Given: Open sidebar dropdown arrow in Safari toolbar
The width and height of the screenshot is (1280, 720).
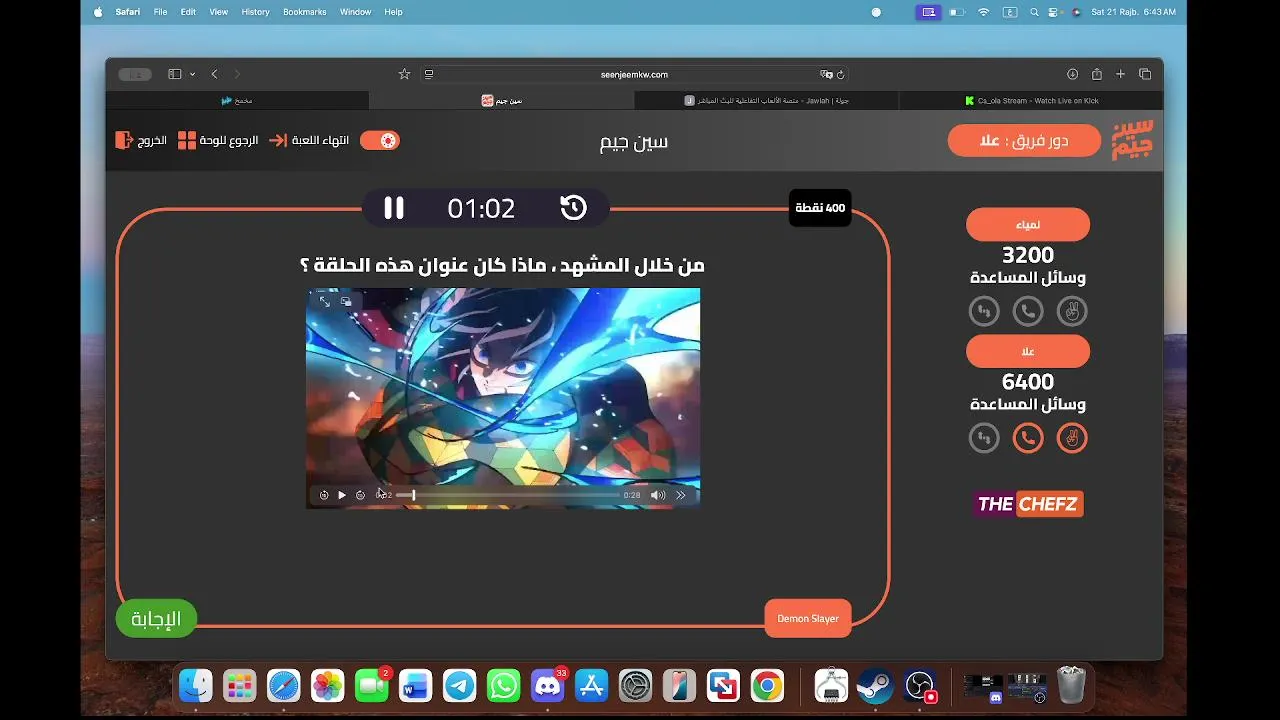Looking at the screenshot, I should [x=192, y=74].
